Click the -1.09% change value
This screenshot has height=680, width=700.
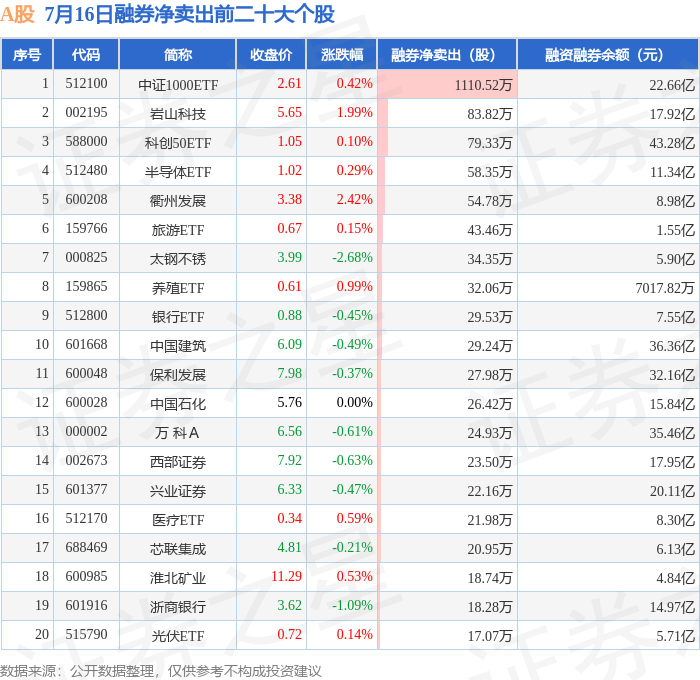[x=352, y=605]
